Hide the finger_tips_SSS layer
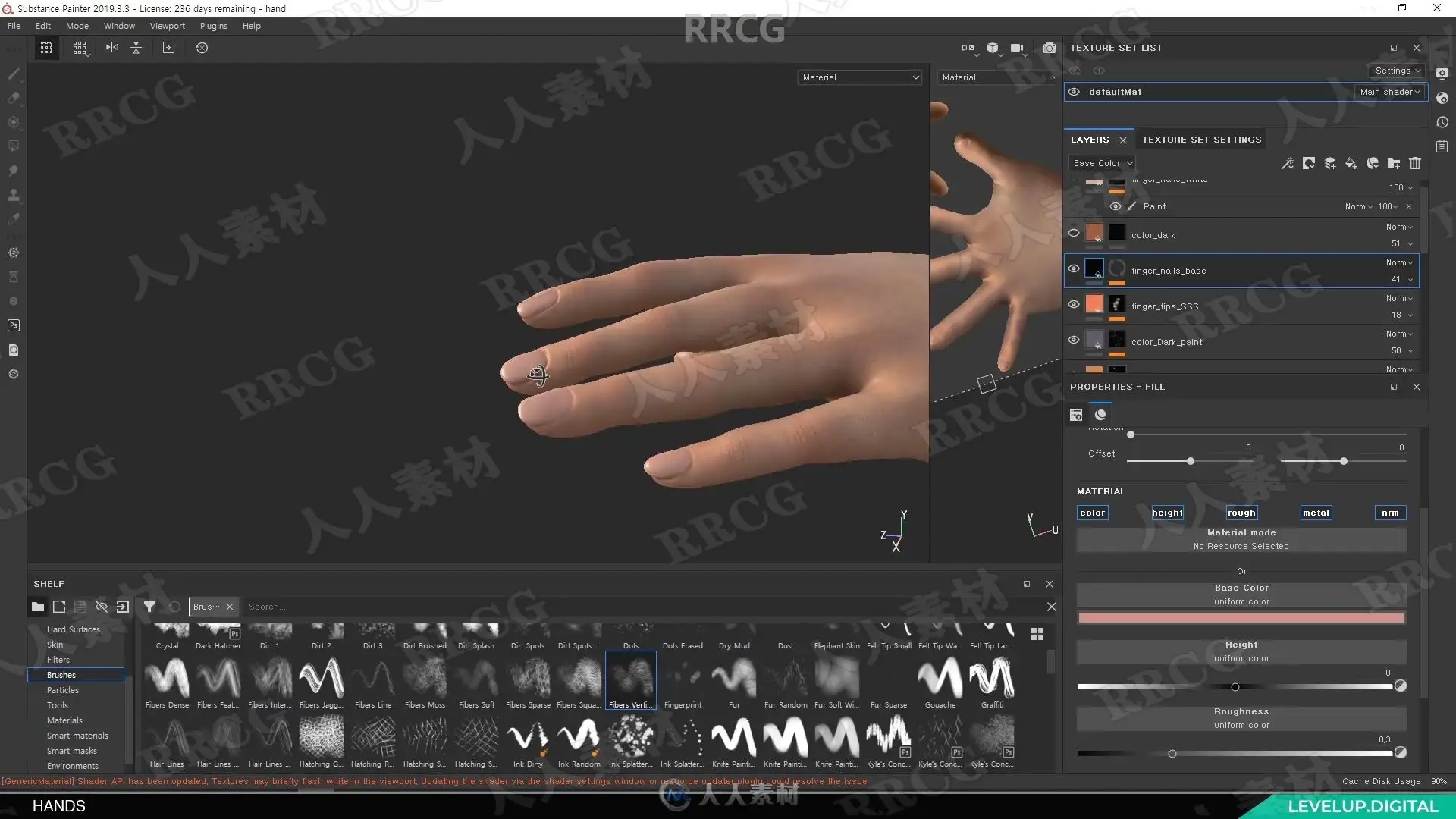Viewport: 1456px width, 819px height. [1074, 304]
